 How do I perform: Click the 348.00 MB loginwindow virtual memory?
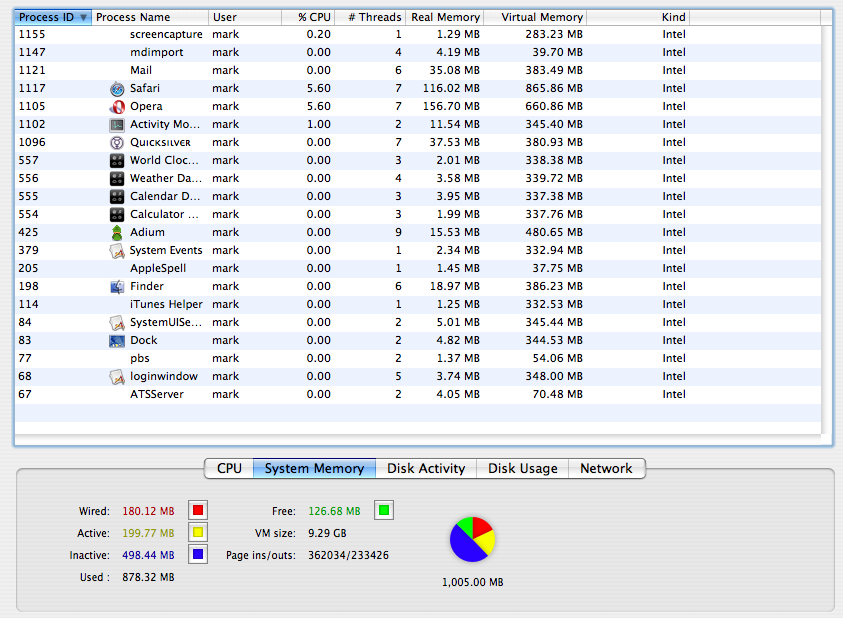pyautogui.click(x=554, y=377)
